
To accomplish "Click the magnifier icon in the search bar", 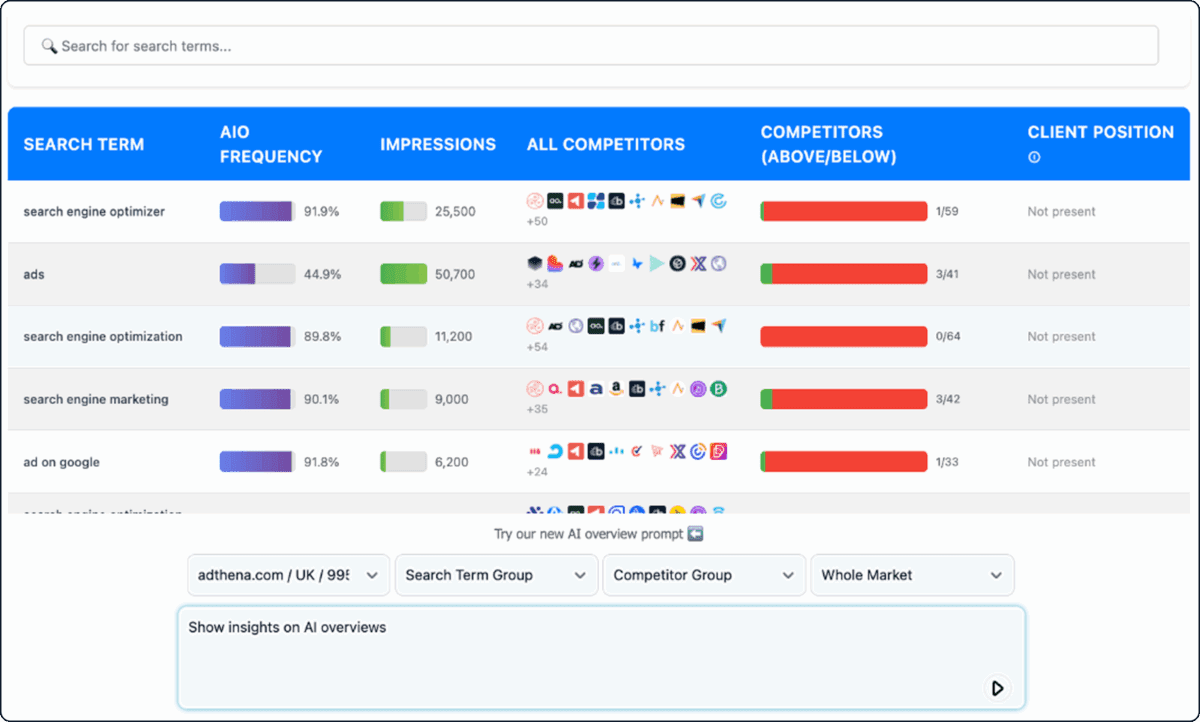I will (x=48, y=45).
